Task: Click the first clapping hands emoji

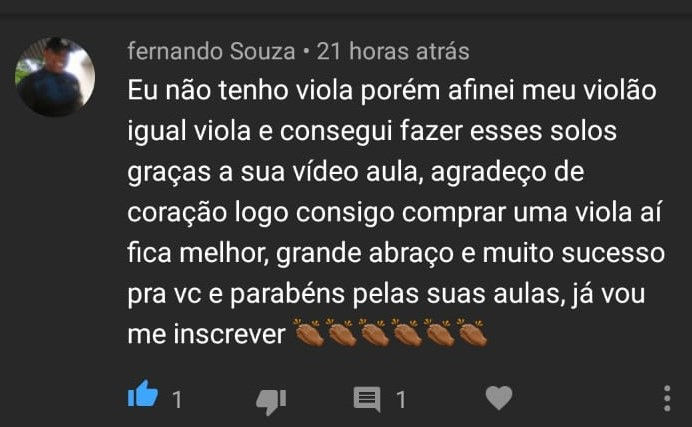Action: click(x=309, y=332)
